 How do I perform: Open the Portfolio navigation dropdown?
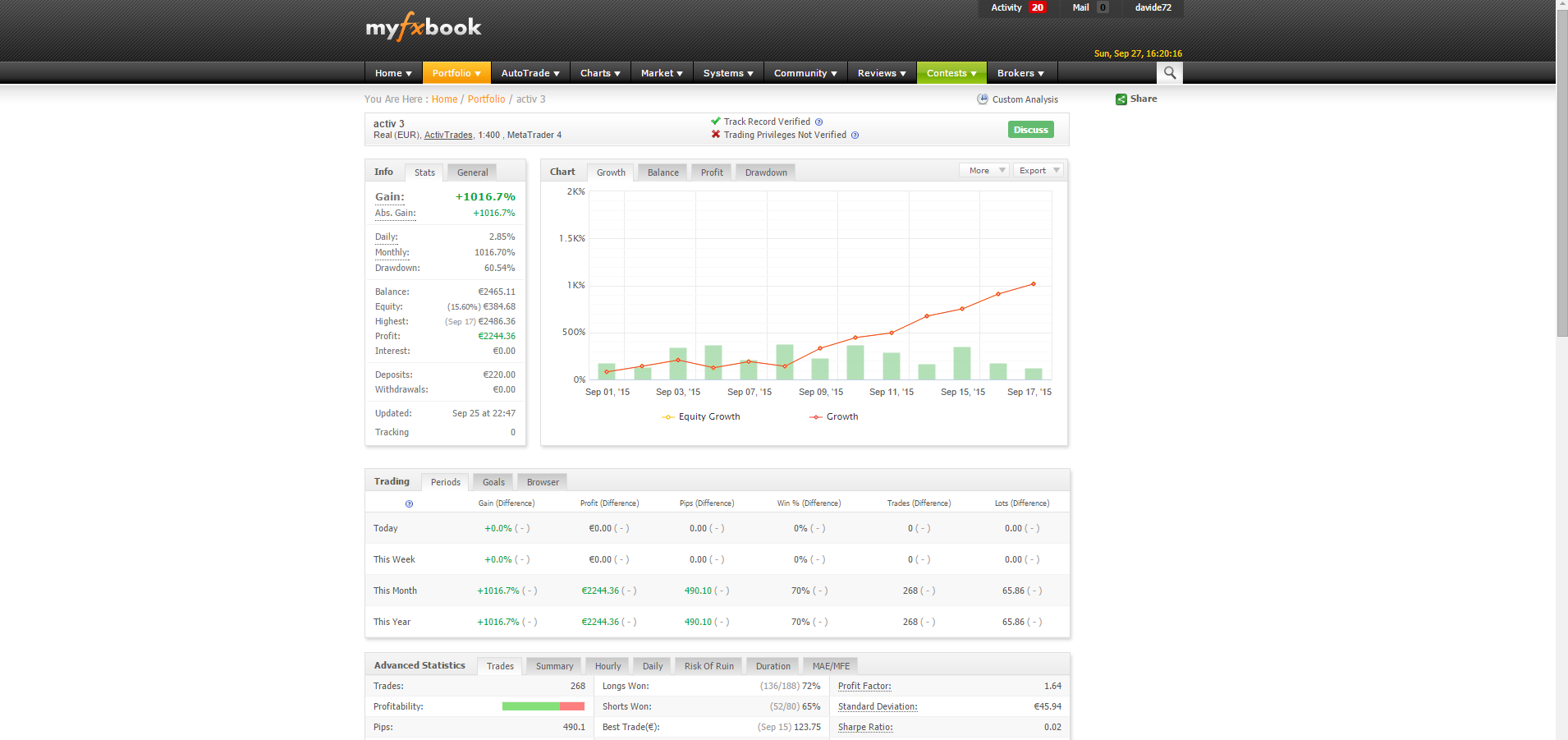pos(456,73)
